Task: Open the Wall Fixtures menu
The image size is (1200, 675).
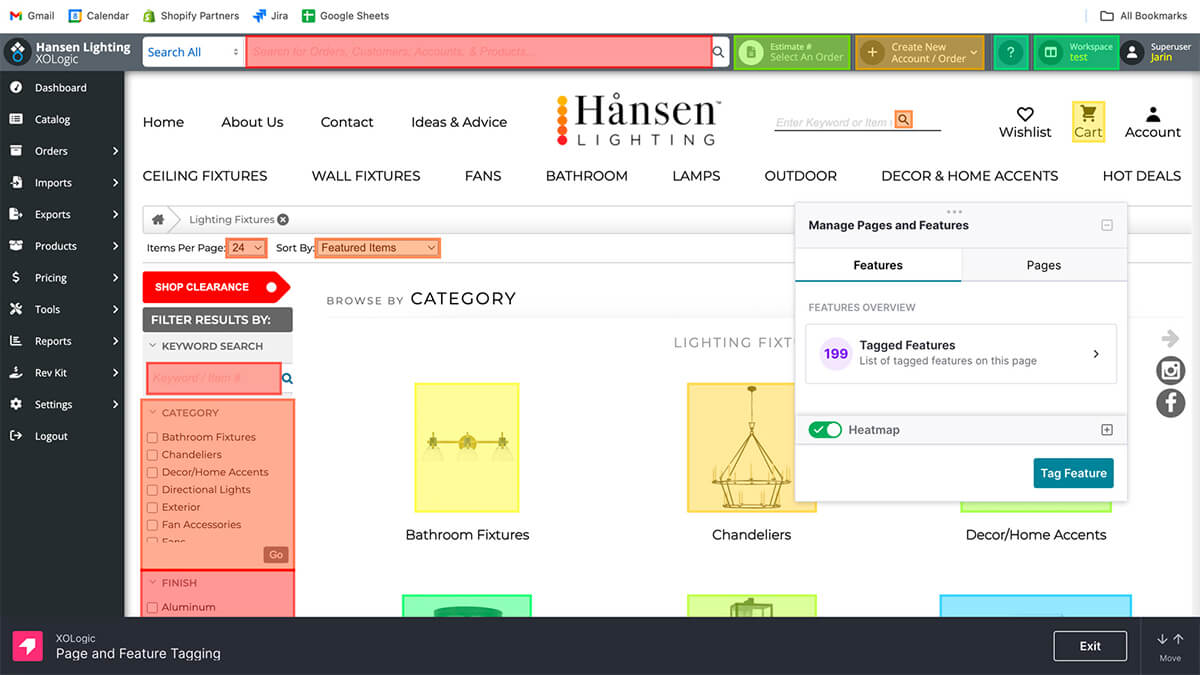Action: pyautogui.click(x=366, y=176)
